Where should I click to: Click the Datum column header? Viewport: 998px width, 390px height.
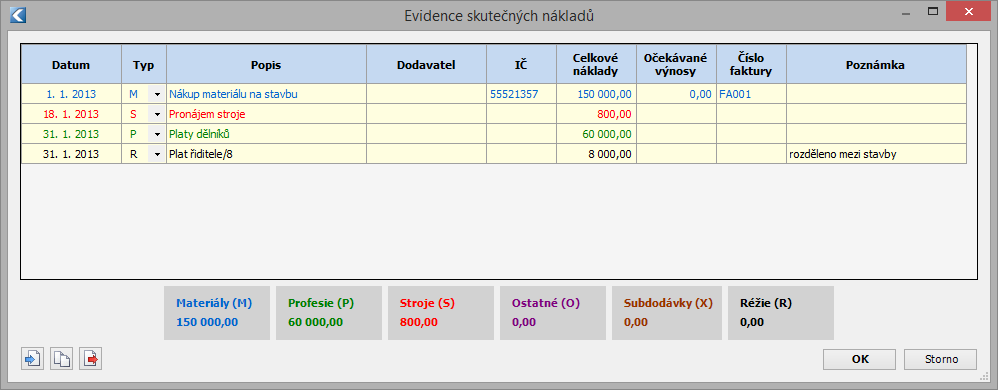coord(71,65)
